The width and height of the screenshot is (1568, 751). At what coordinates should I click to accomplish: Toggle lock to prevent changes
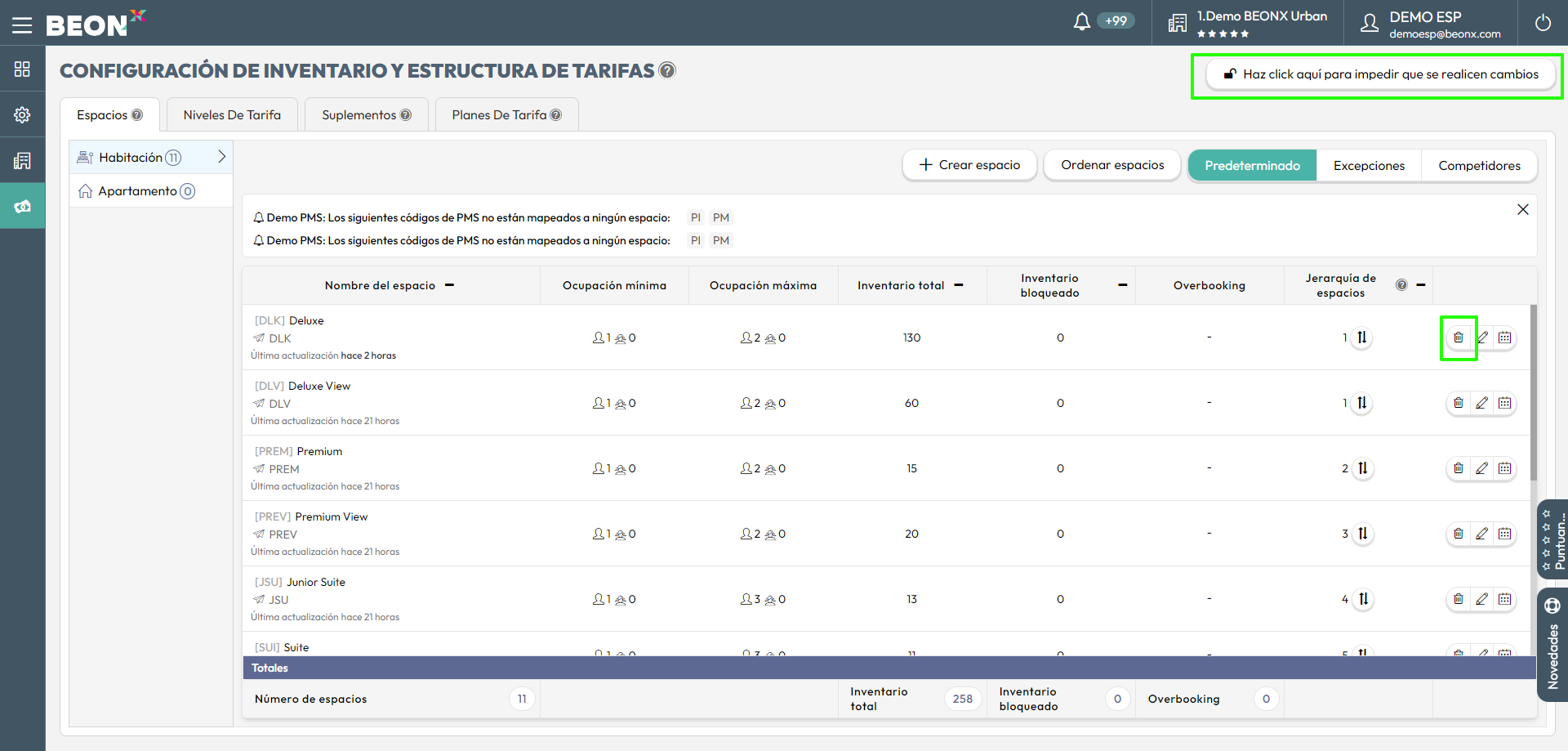pyautogui.click(x=1380, y=74)
